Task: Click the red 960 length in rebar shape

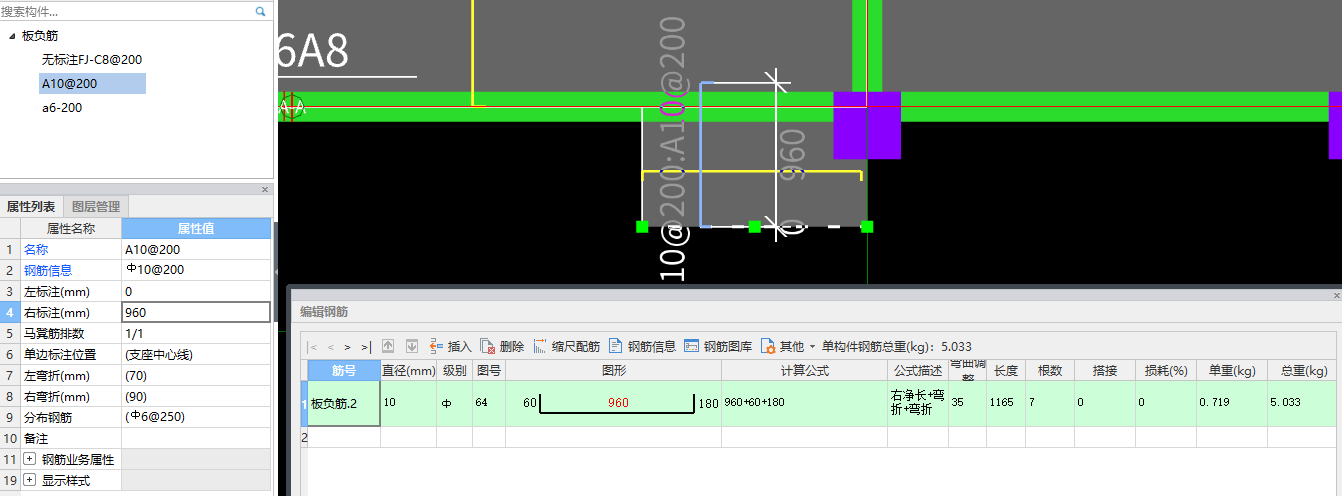Action: pyautogui.click(x=617, y=403)
